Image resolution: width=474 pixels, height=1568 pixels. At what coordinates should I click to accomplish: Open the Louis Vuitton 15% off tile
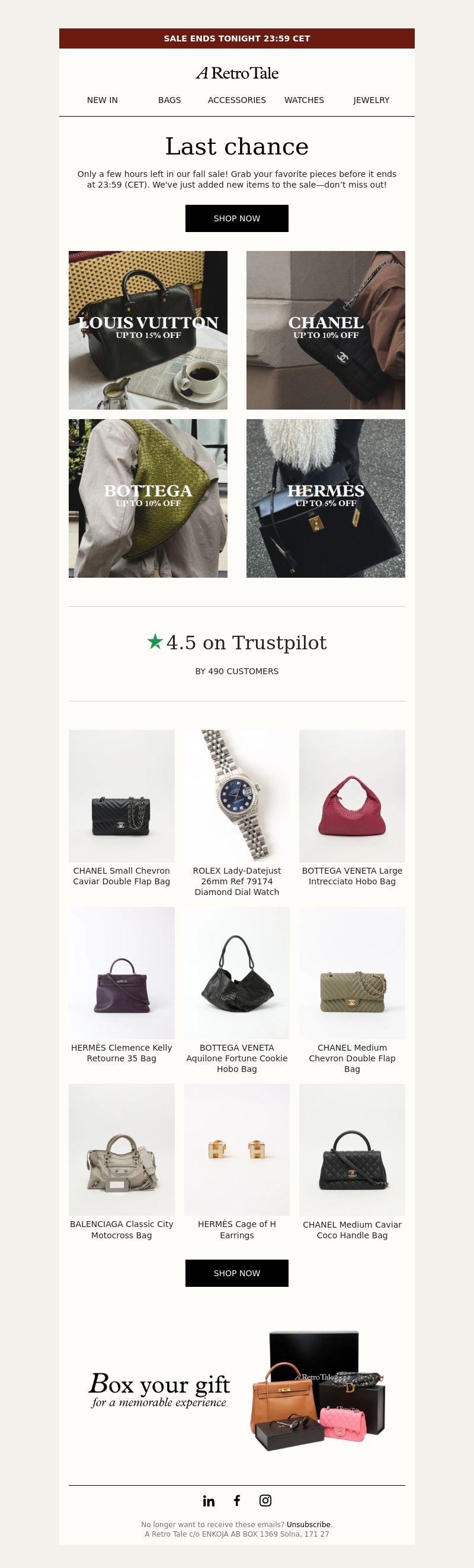(x=148, y=330)
